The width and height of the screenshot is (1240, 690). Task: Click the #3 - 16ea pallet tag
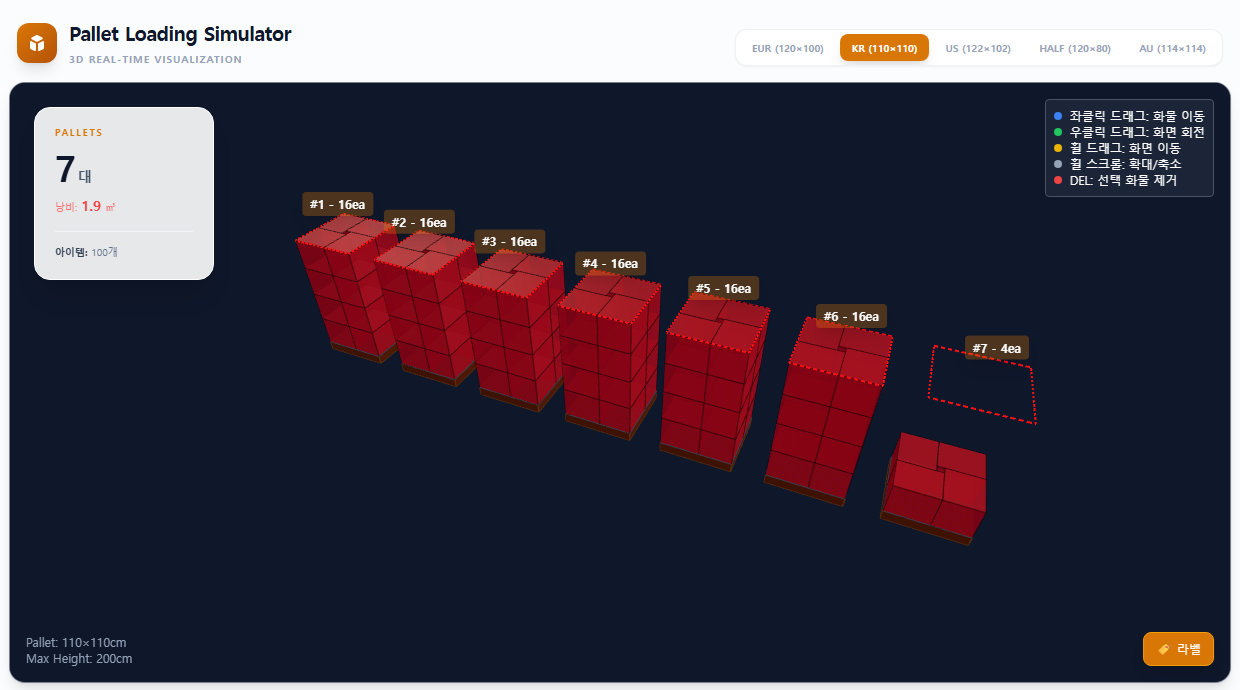[x=509, y=241]
